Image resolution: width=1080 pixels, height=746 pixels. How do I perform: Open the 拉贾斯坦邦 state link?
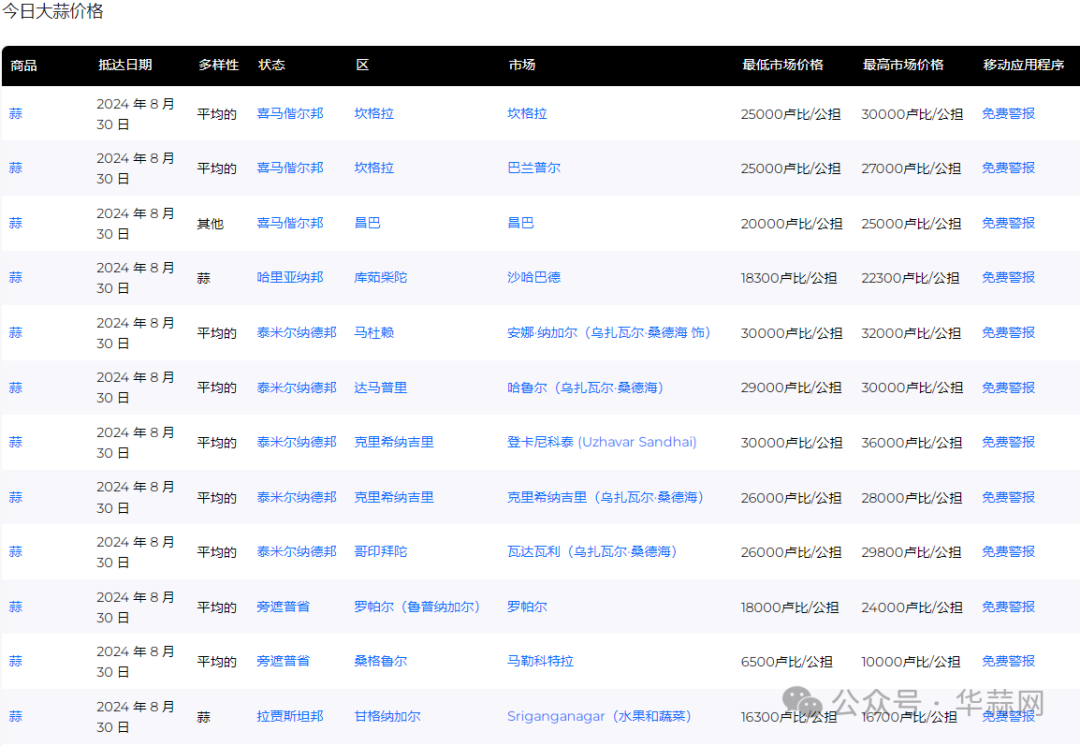tap(290, 716)
